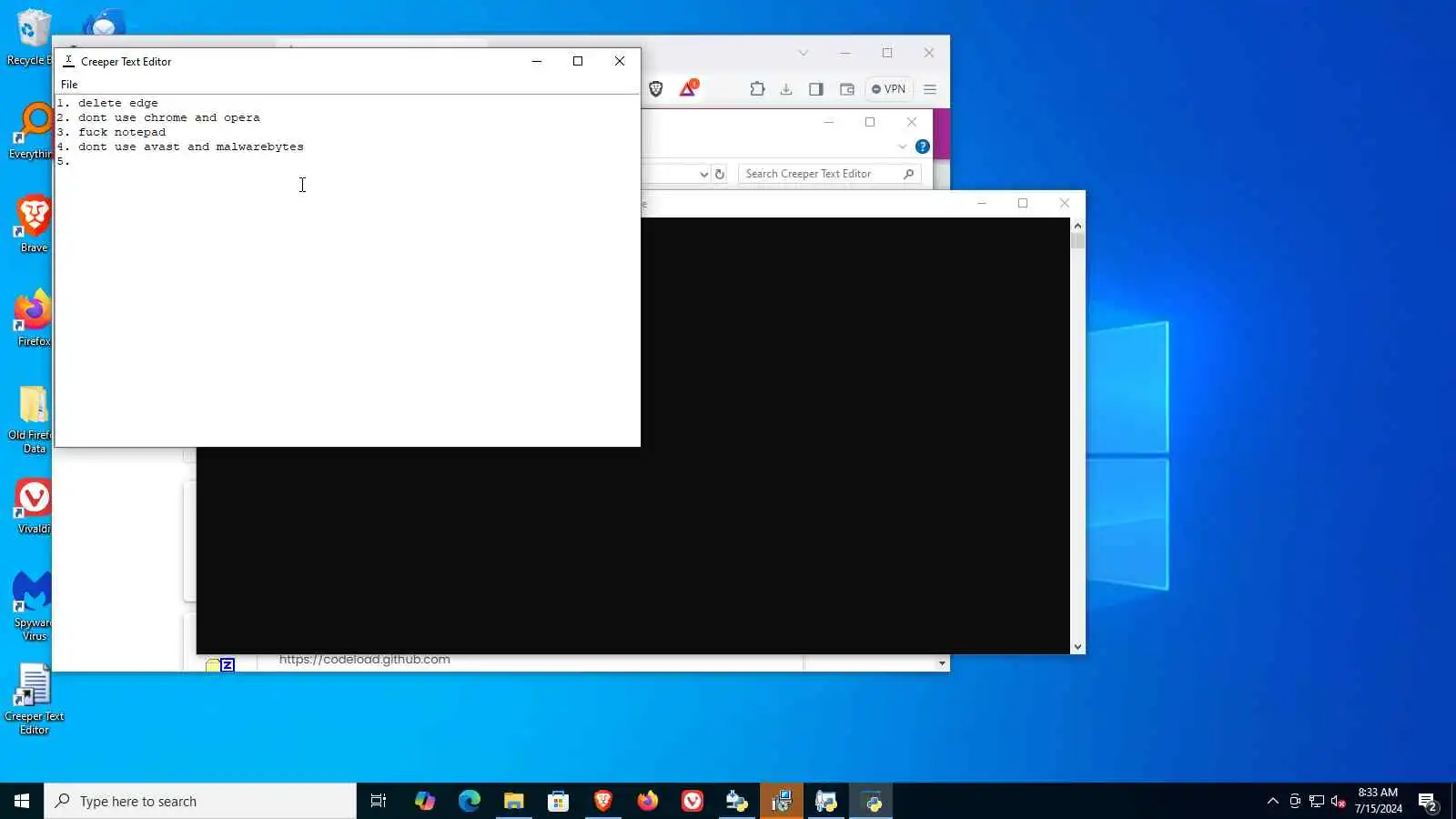This screenshot has width=1456, height=819.
Task: Open the Brave desktop shortcut
Action: (34, 223)
